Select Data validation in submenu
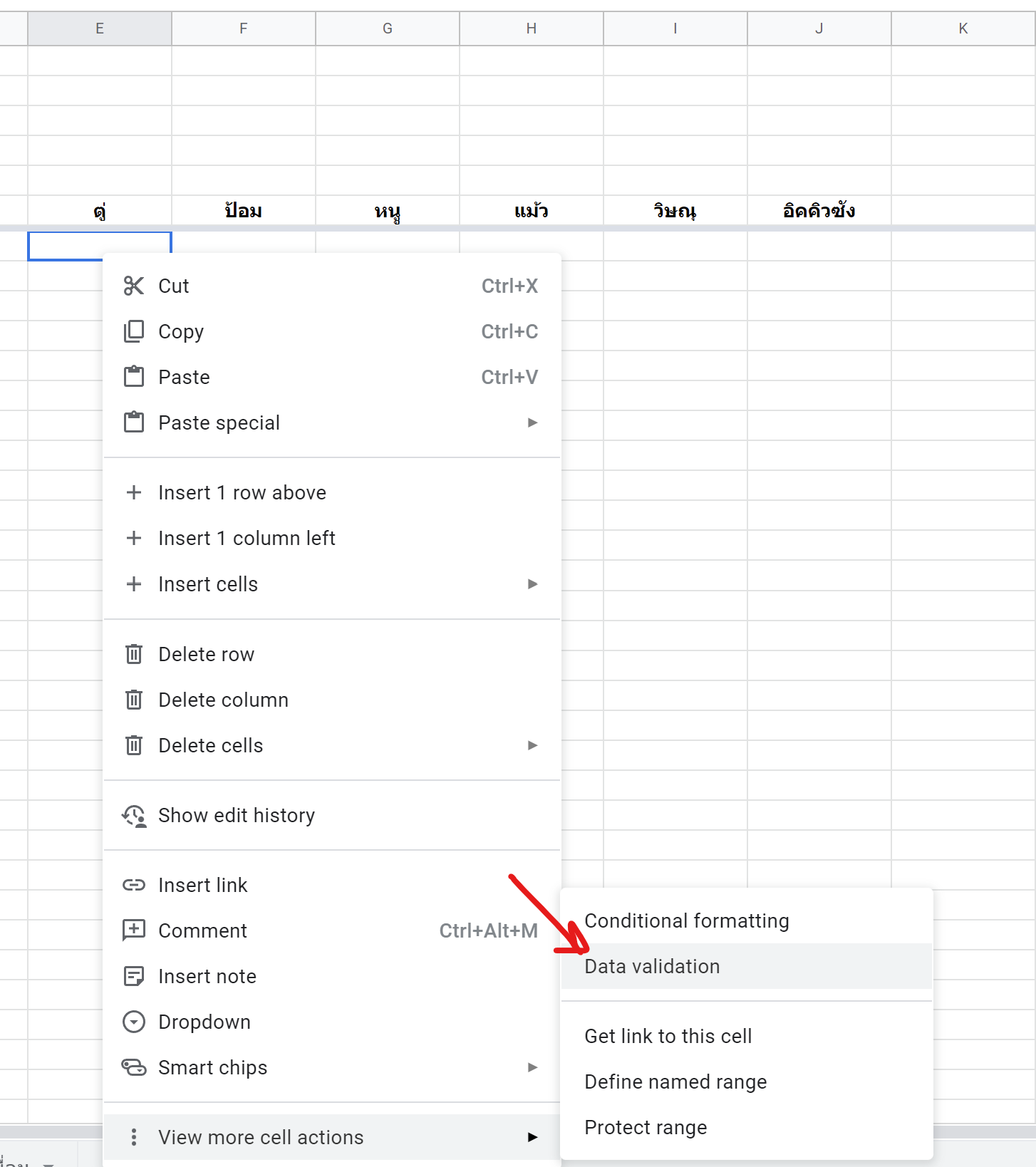 [747, 966]
